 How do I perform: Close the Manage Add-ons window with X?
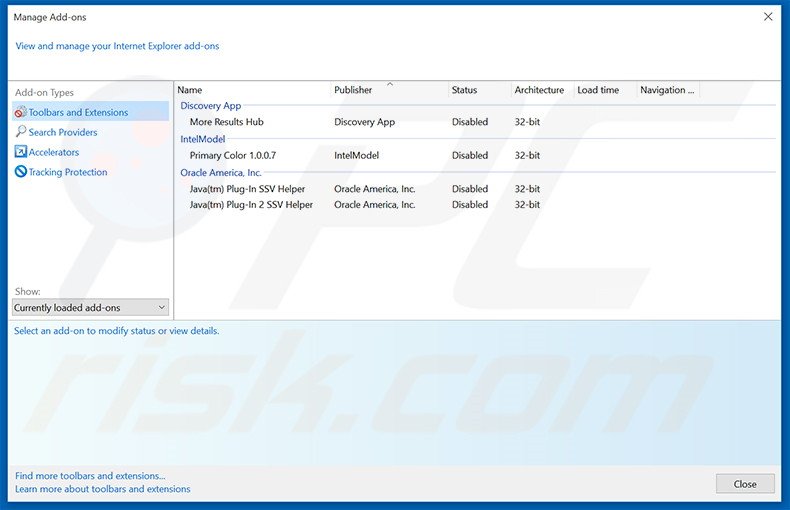tap(768, 17)
